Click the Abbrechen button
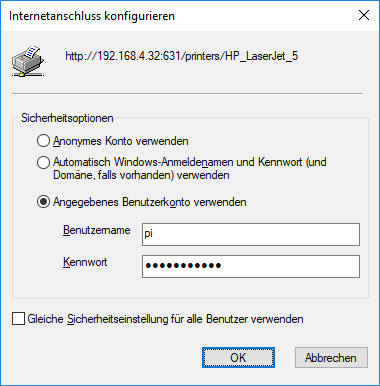The image size is (380, 386). click(331, 358)
